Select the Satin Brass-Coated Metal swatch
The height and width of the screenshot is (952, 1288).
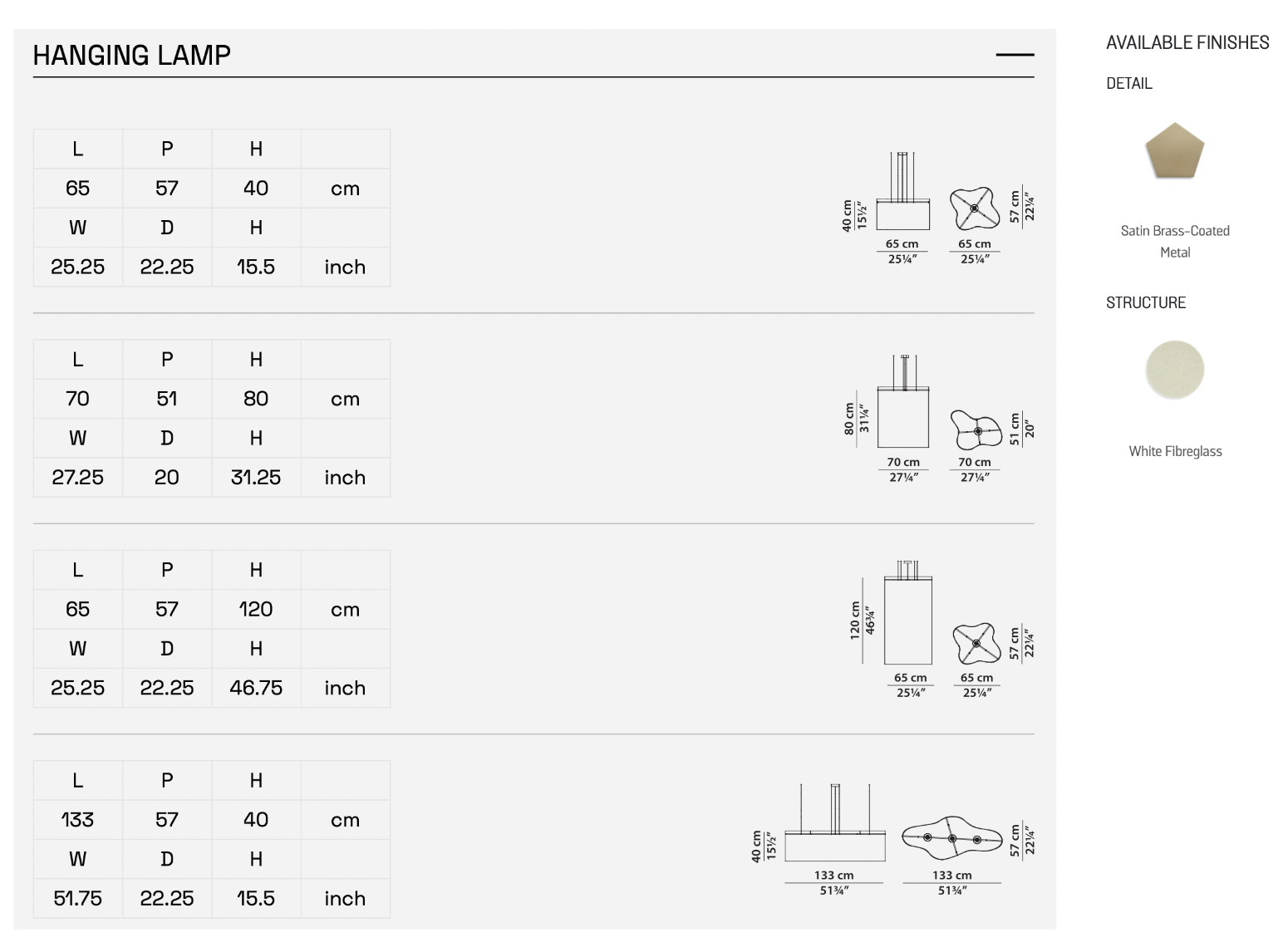coord(1174,151)
